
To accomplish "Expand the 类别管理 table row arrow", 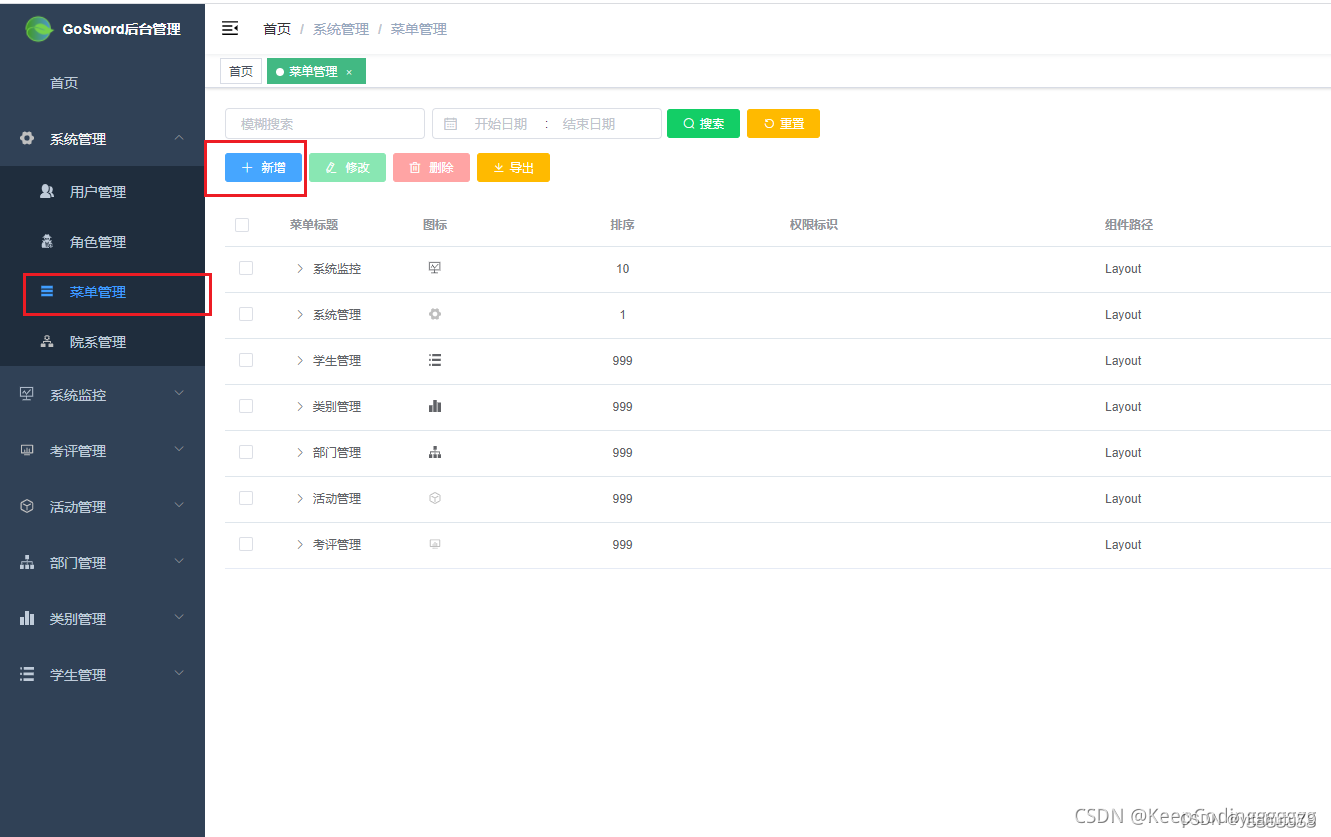I will pos(299,406).
